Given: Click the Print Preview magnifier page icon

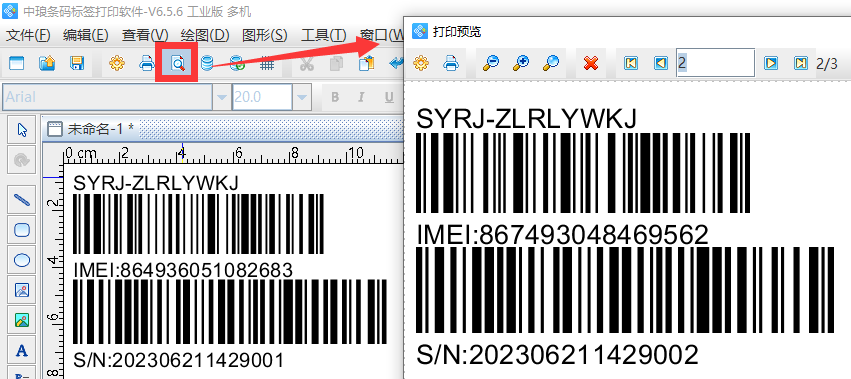Looking at the screenshot, I should (x=177, y=64).
